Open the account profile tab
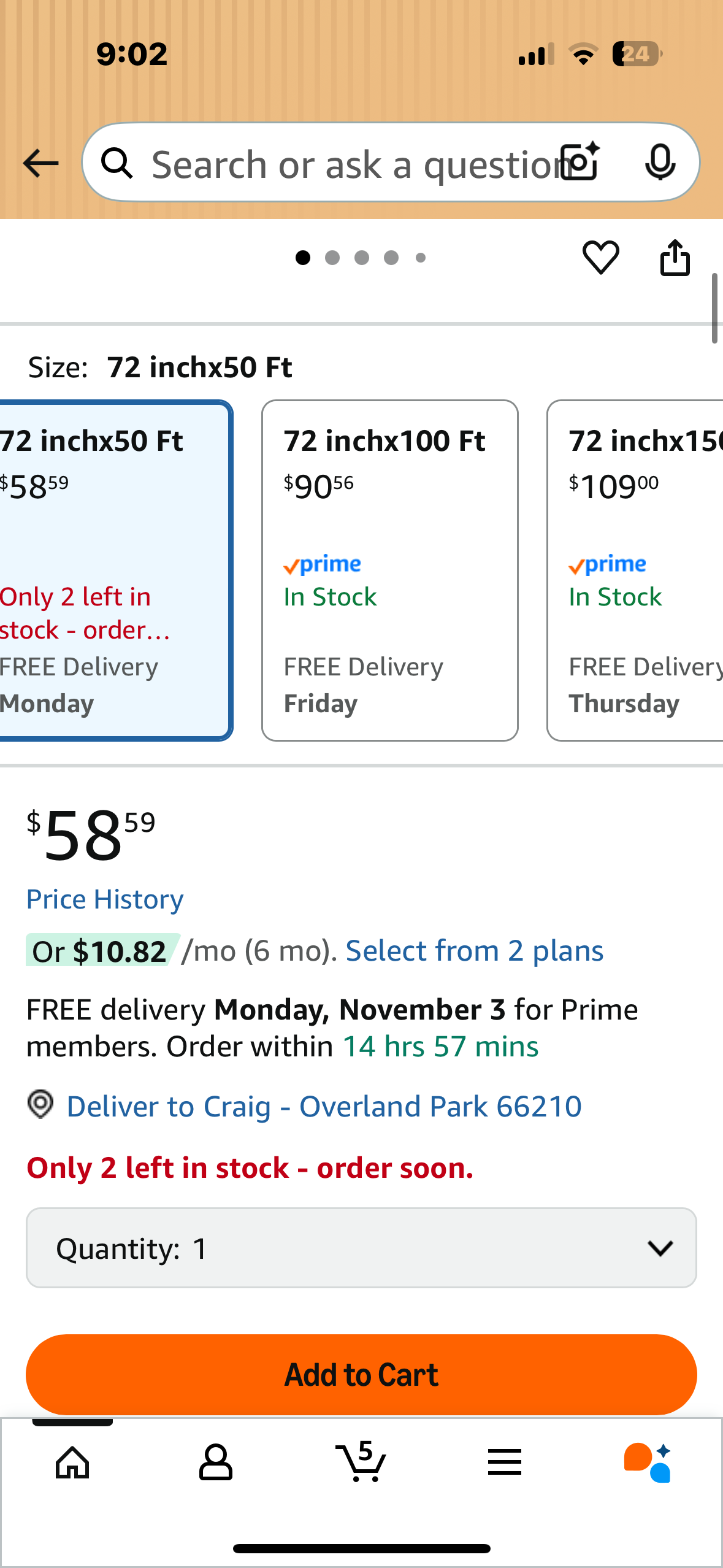 click(216, 1462)
